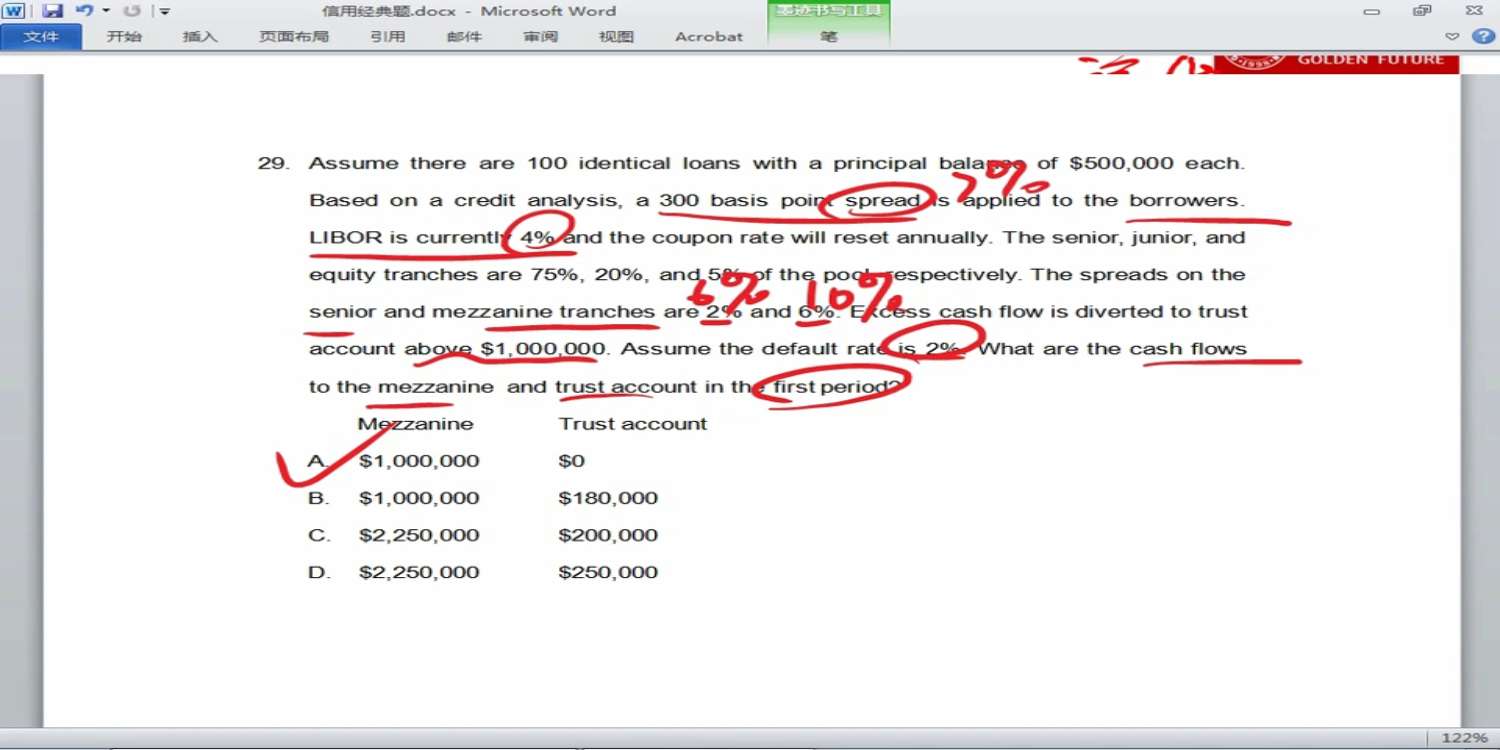This screenshot has height=750, width=1500.
Task: Click the $180,000 trust account value
Action: pyautogui.click(x=608, y=498)
